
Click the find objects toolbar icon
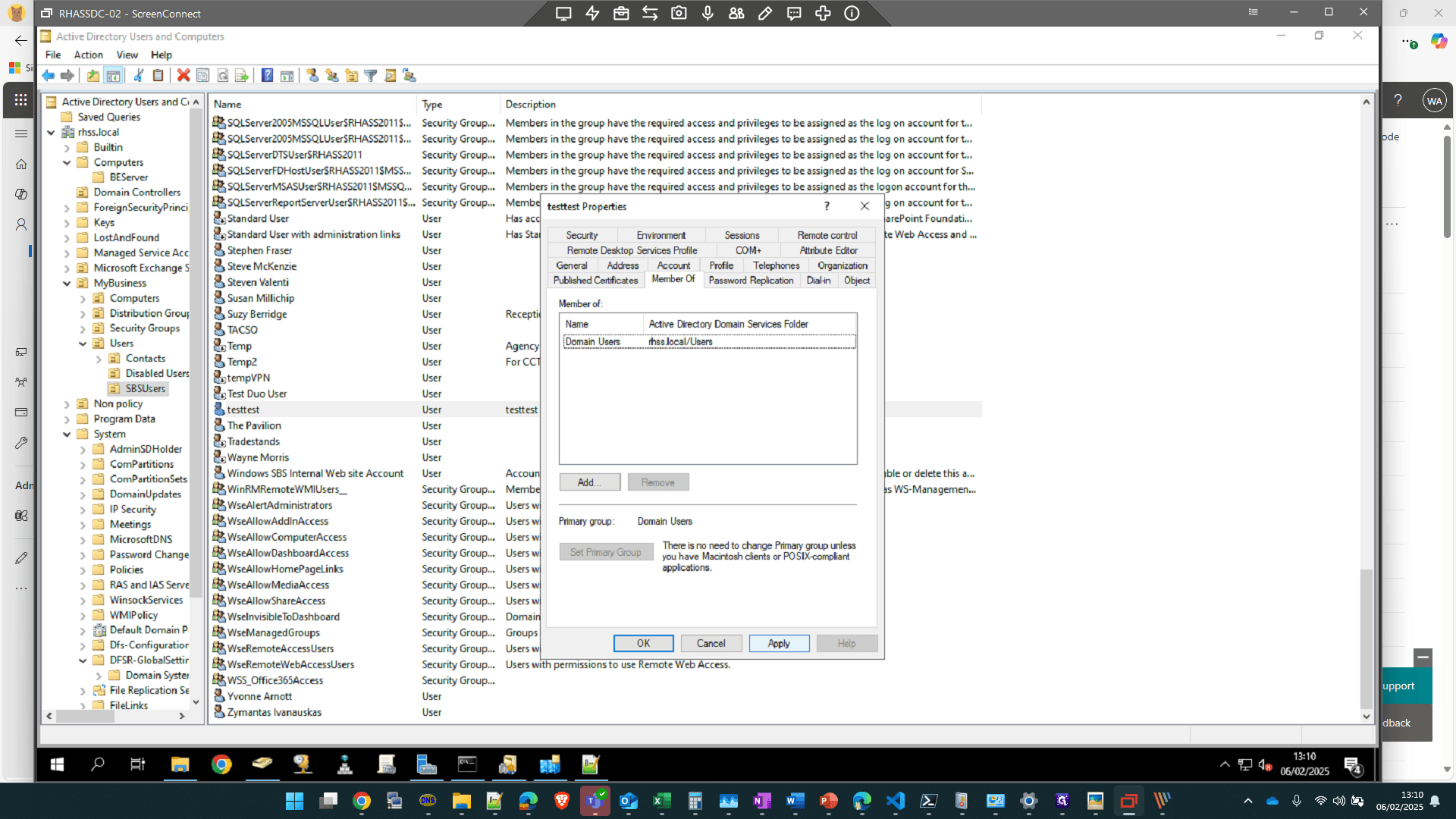(391, 75)
